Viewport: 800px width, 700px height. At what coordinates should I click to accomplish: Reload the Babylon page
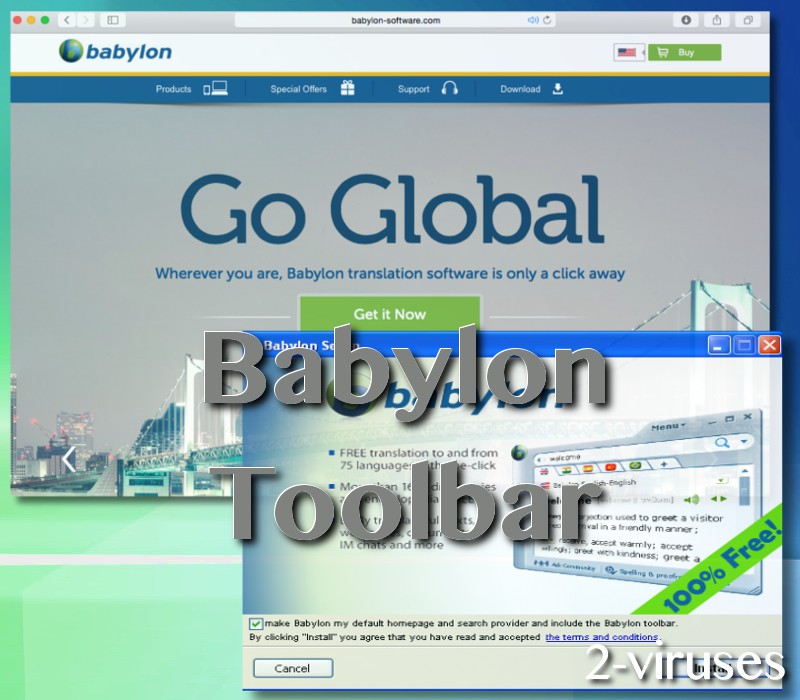pos(547,20)
